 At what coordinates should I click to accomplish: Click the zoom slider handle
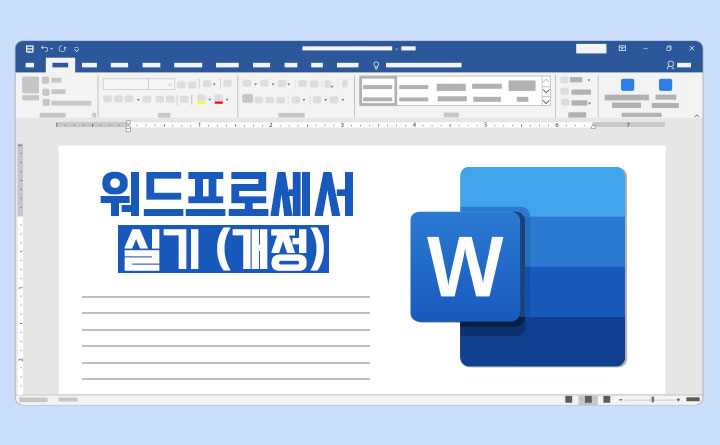tap(652, 400)
